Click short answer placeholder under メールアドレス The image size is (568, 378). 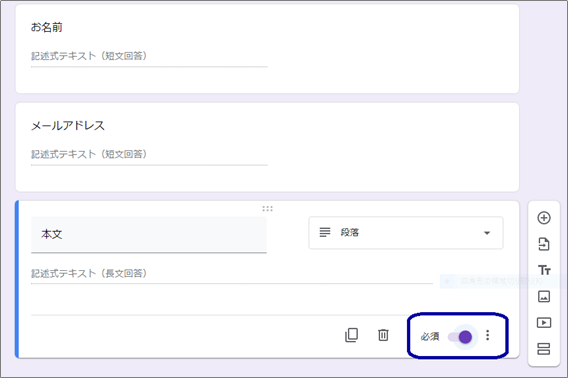[x=89, y=154]
